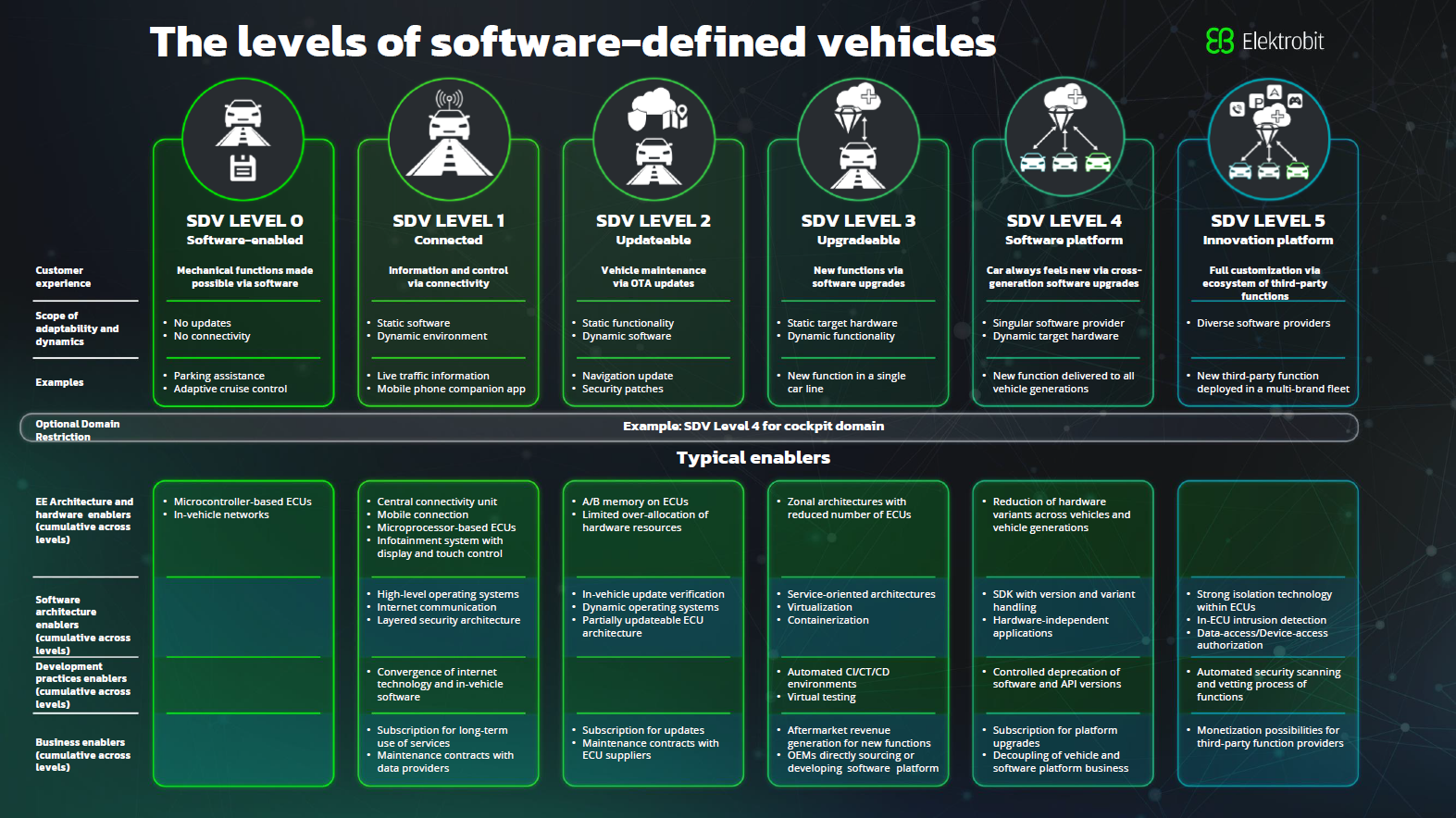The height and width of the screenshot is (818, 1456).
Task: Click the 'Live traffic information' bullet
Action: [432, 376]
